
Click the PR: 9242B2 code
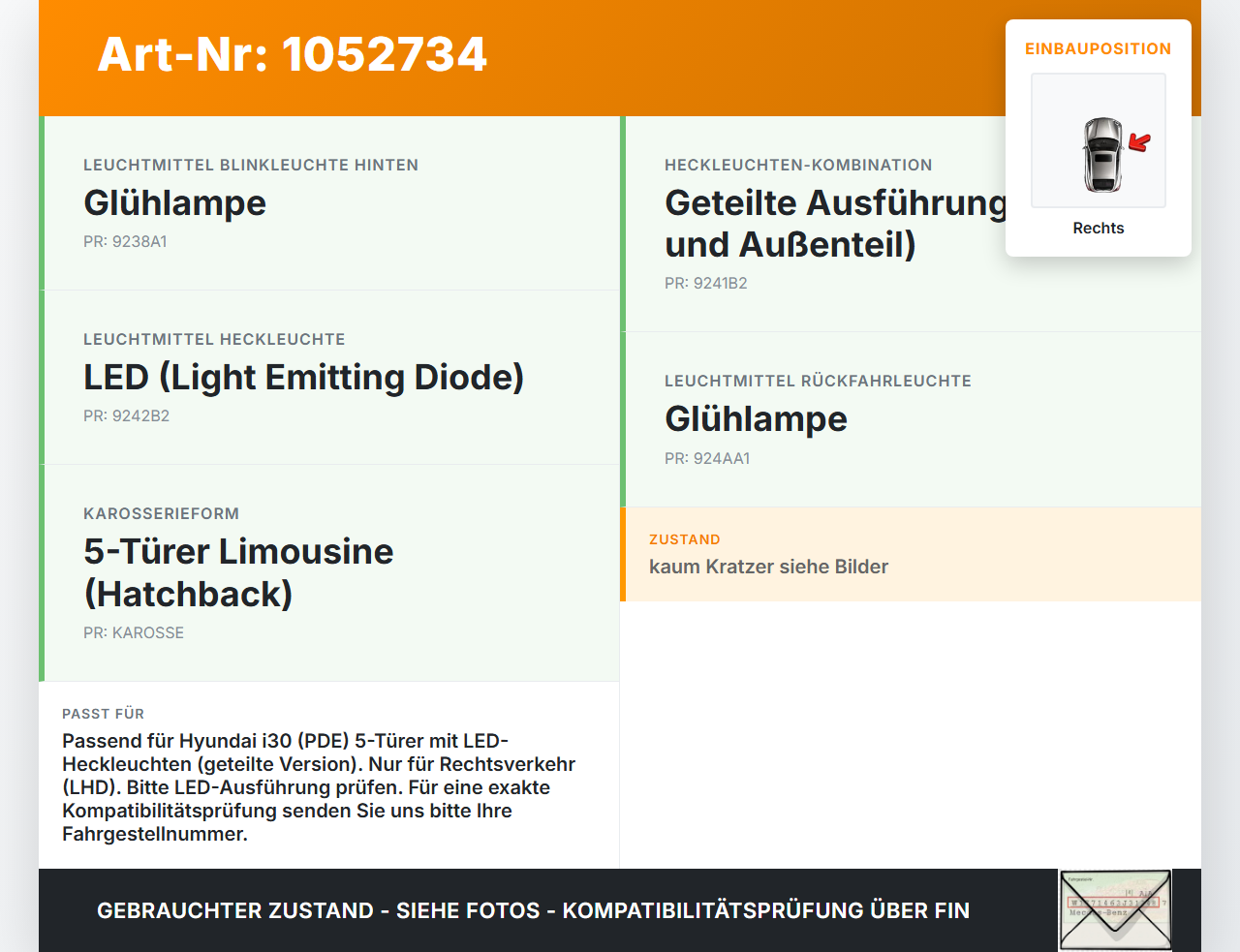(x=126, y=415)
